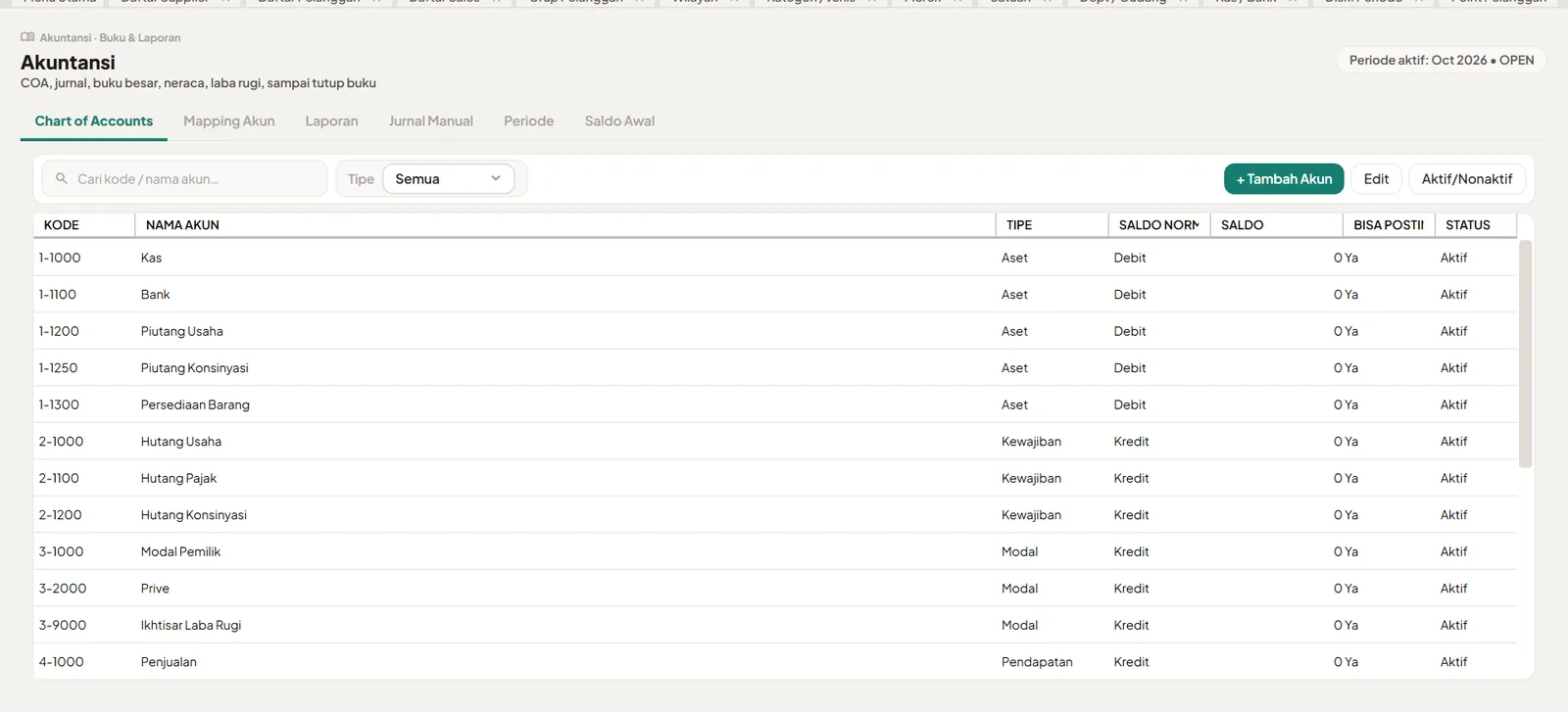The image size is (1568, 712).
Task: Click the Aktif/Nonaktif button
Action: pos(1467,179)
